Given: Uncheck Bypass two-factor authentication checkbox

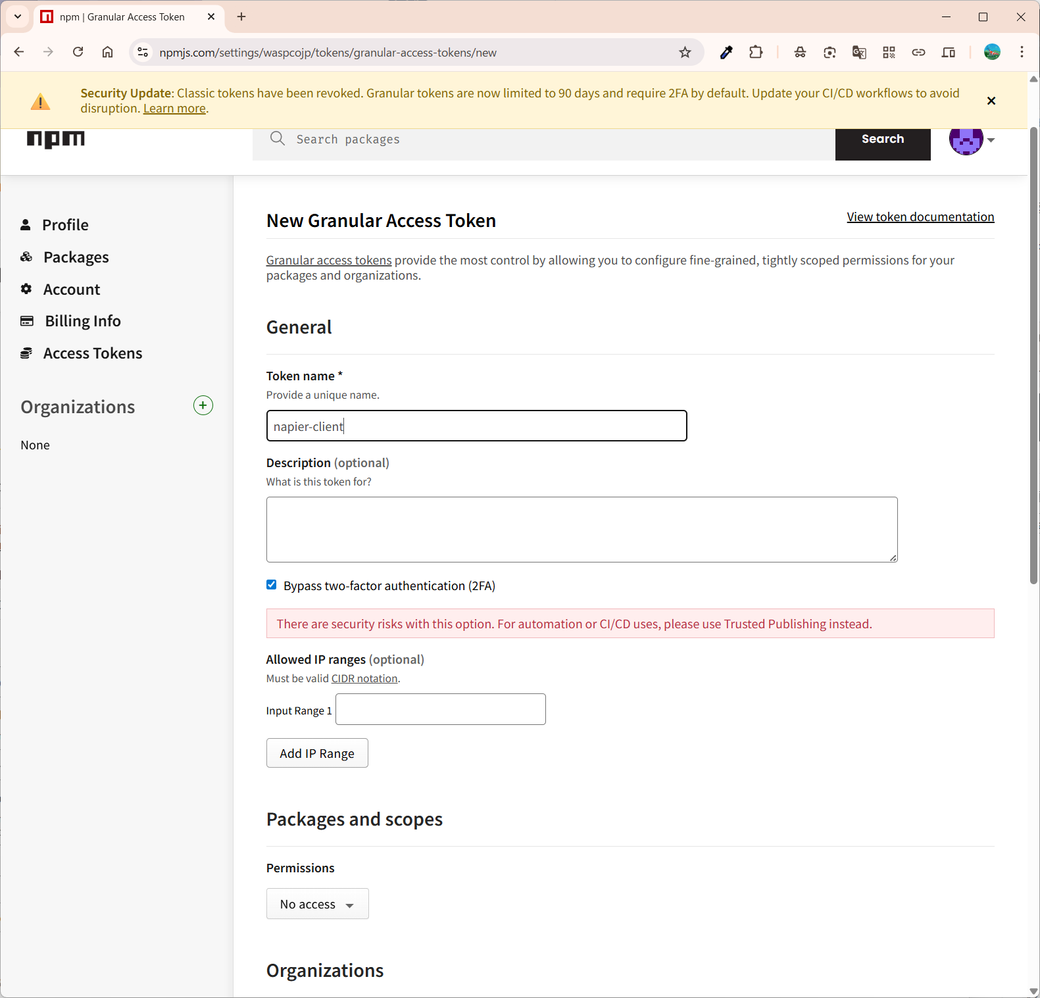Looking at the screenshot, I should coord(271,585).
